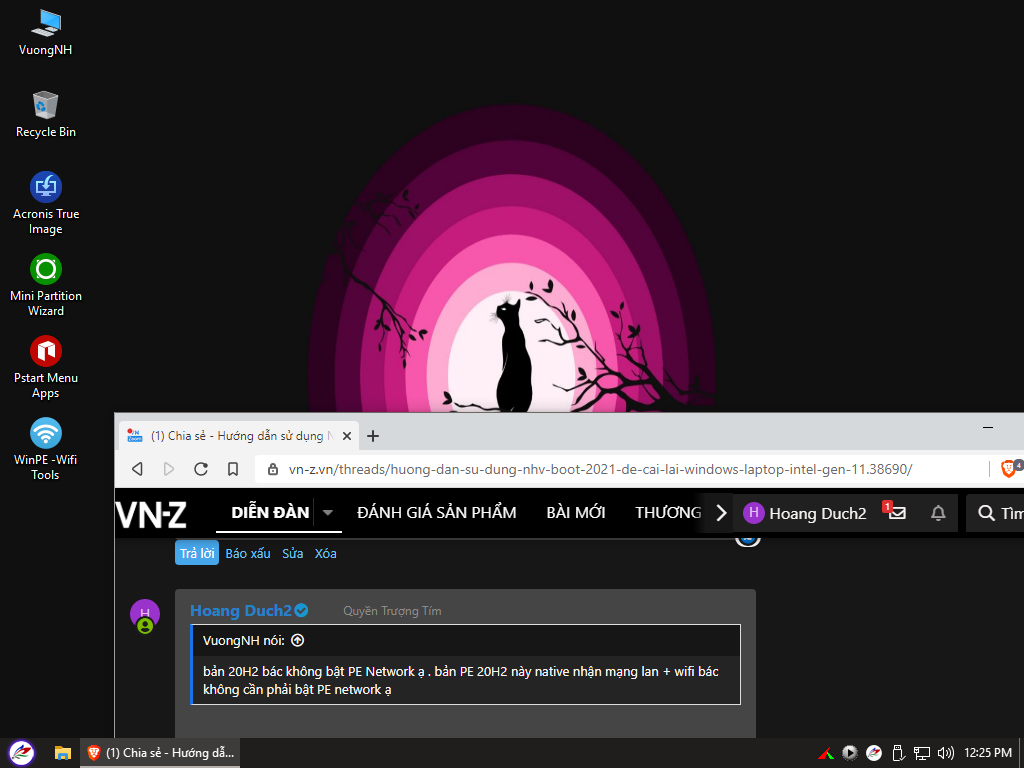The image size is (1024, 768).
Task: Open Hoang Duch2 account menu
Action: (805, 513)
